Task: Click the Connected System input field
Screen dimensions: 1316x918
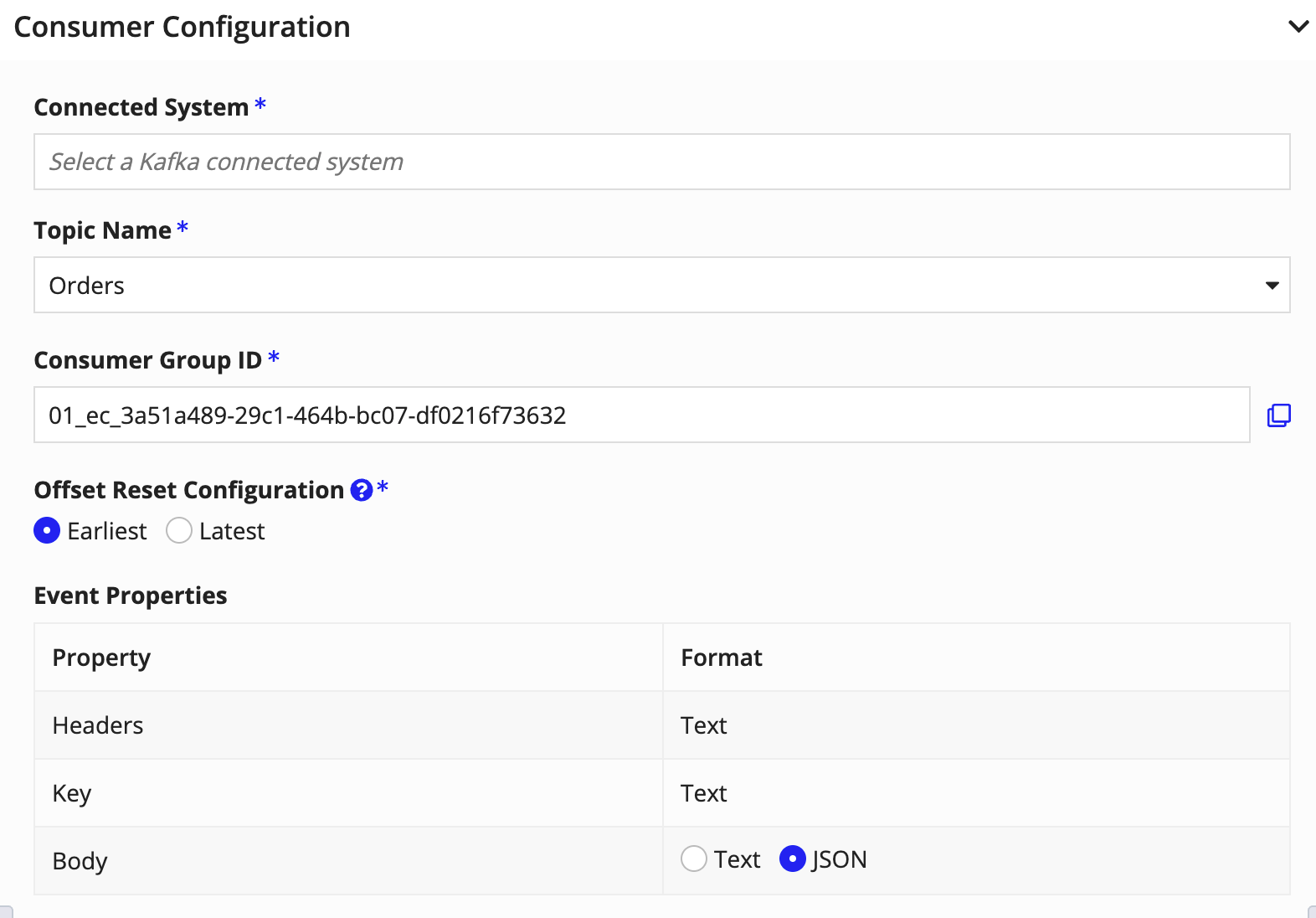Action: (661, 162)
